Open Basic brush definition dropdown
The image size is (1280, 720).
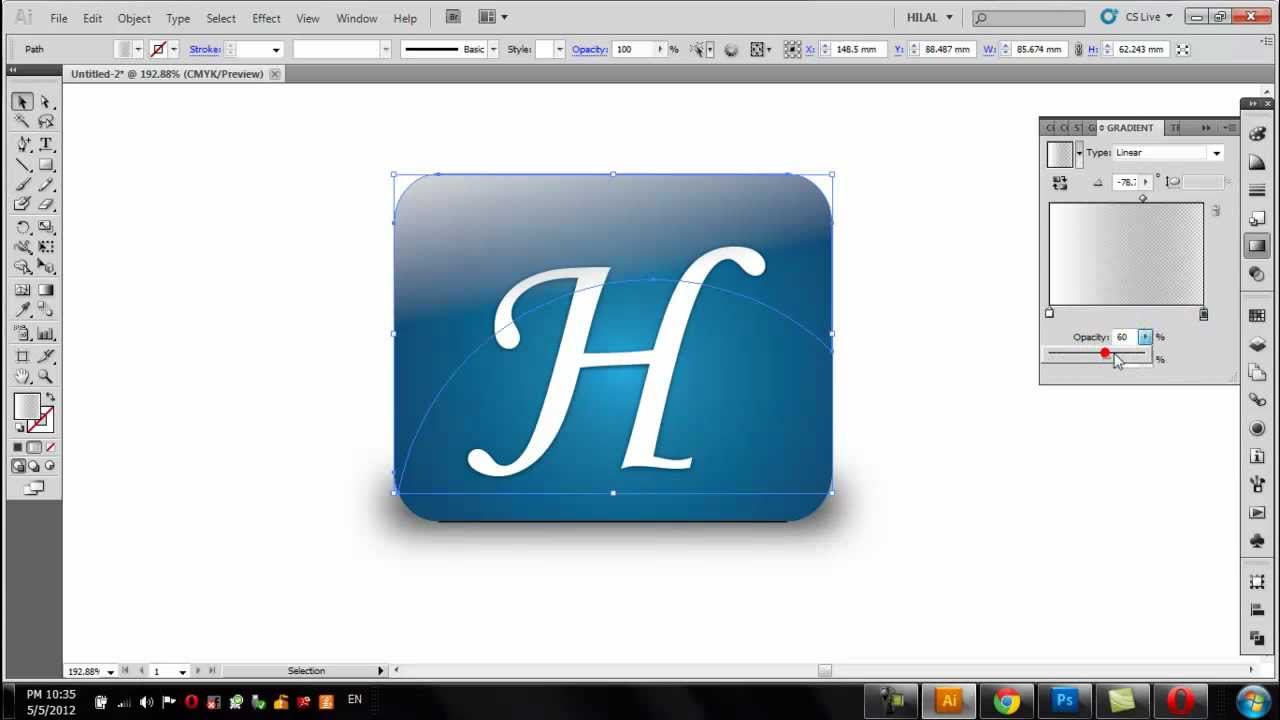tap(493, 49)
